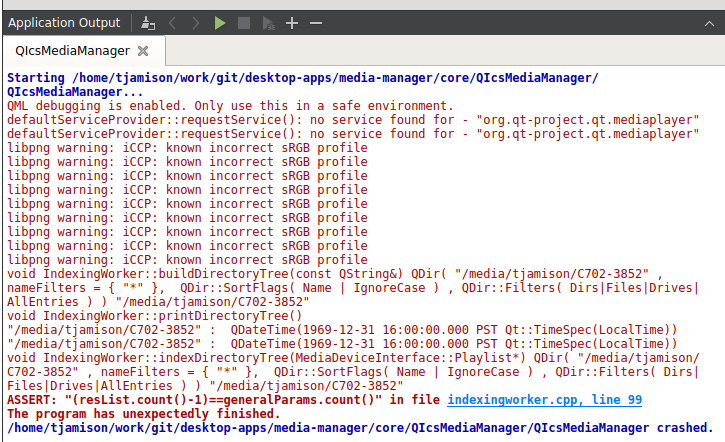Stop the running program
Image resolution: width=725 pixels, height=442 pixels.
pos(244,23)
